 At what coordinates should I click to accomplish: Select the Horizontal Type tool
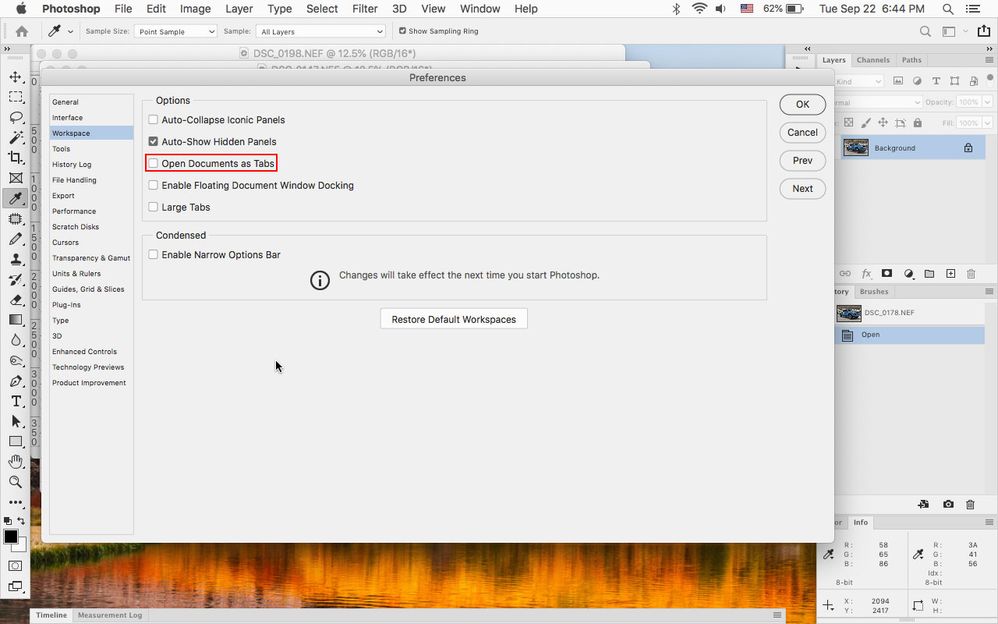click(x=15, y=401)
